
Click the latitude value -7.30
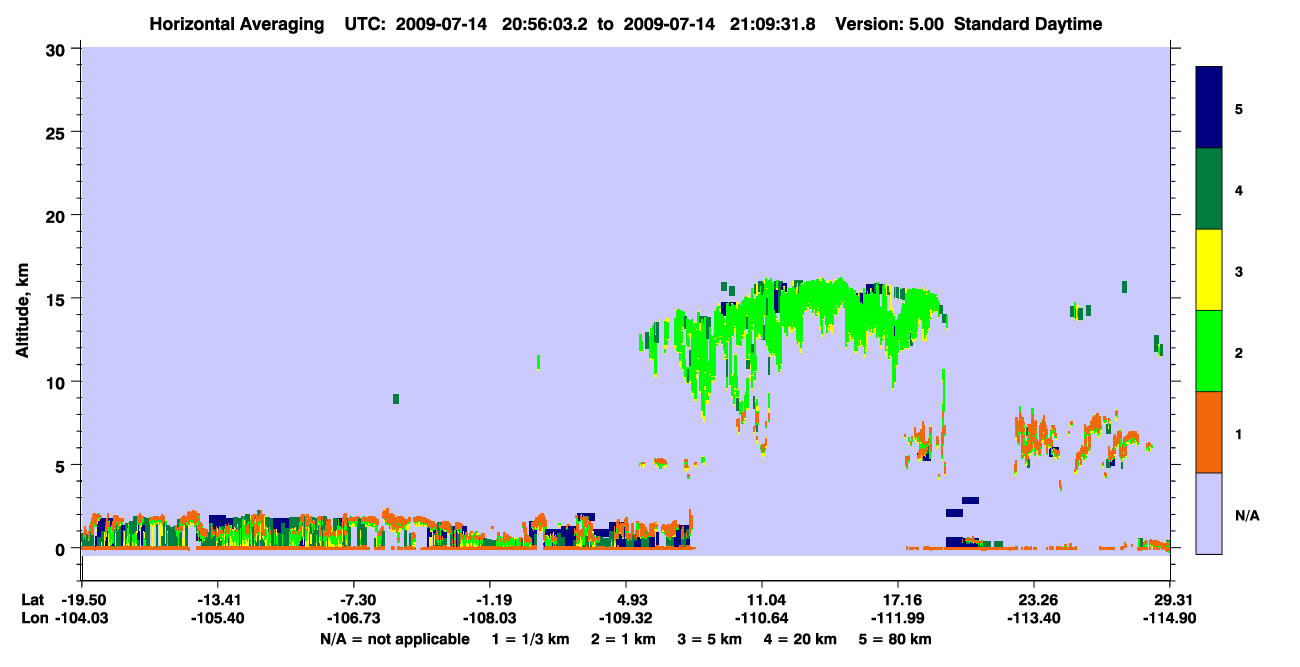(x=354, y=600)
